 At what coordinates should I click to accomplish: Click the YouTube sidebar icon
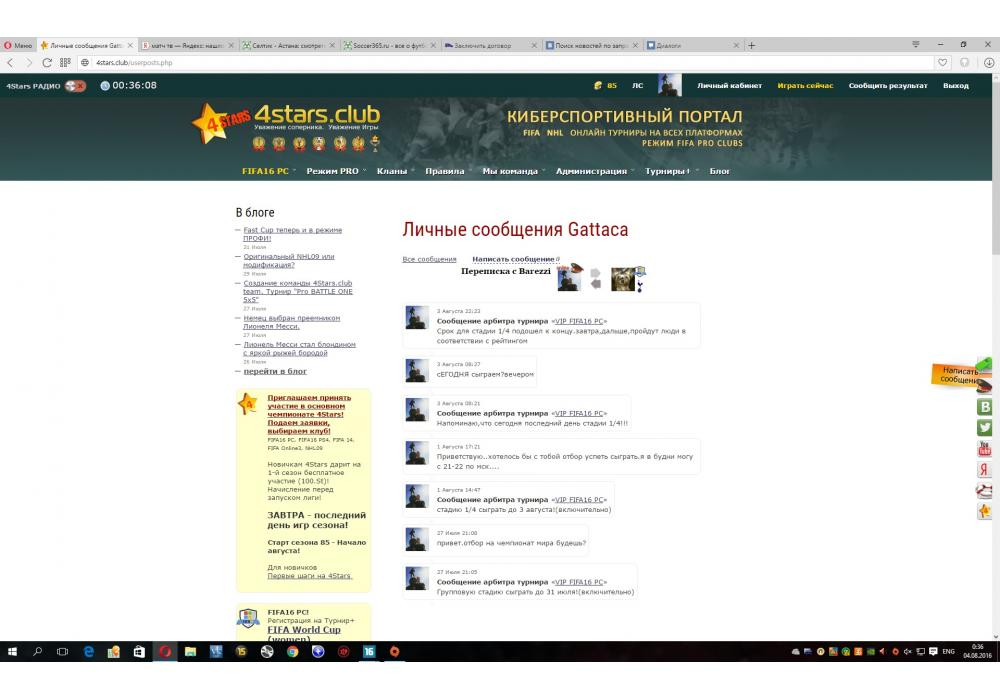point(985,449)
